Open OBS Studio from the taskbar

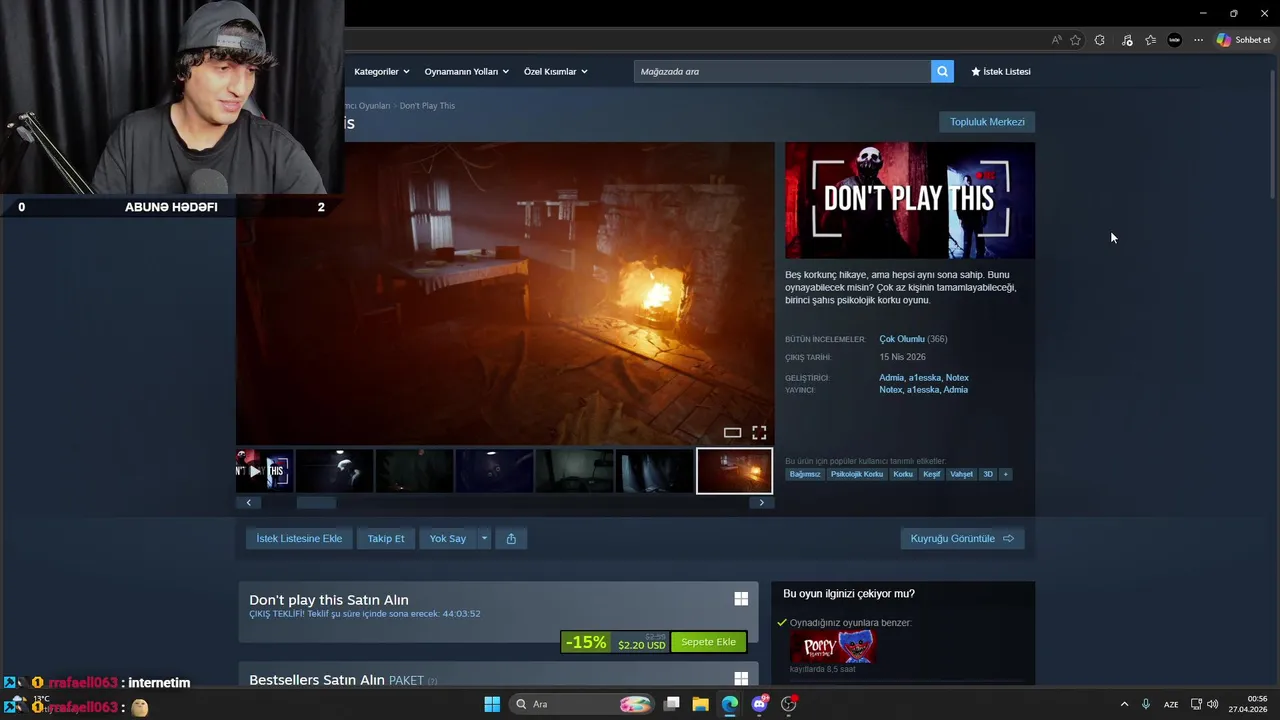click(789, 704)
